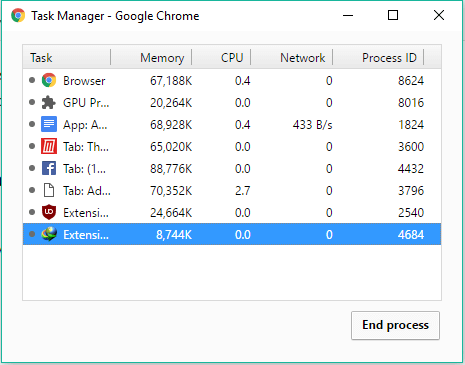
Task: Click the Chrome icon in Browser row
Action: click(49, 80)
